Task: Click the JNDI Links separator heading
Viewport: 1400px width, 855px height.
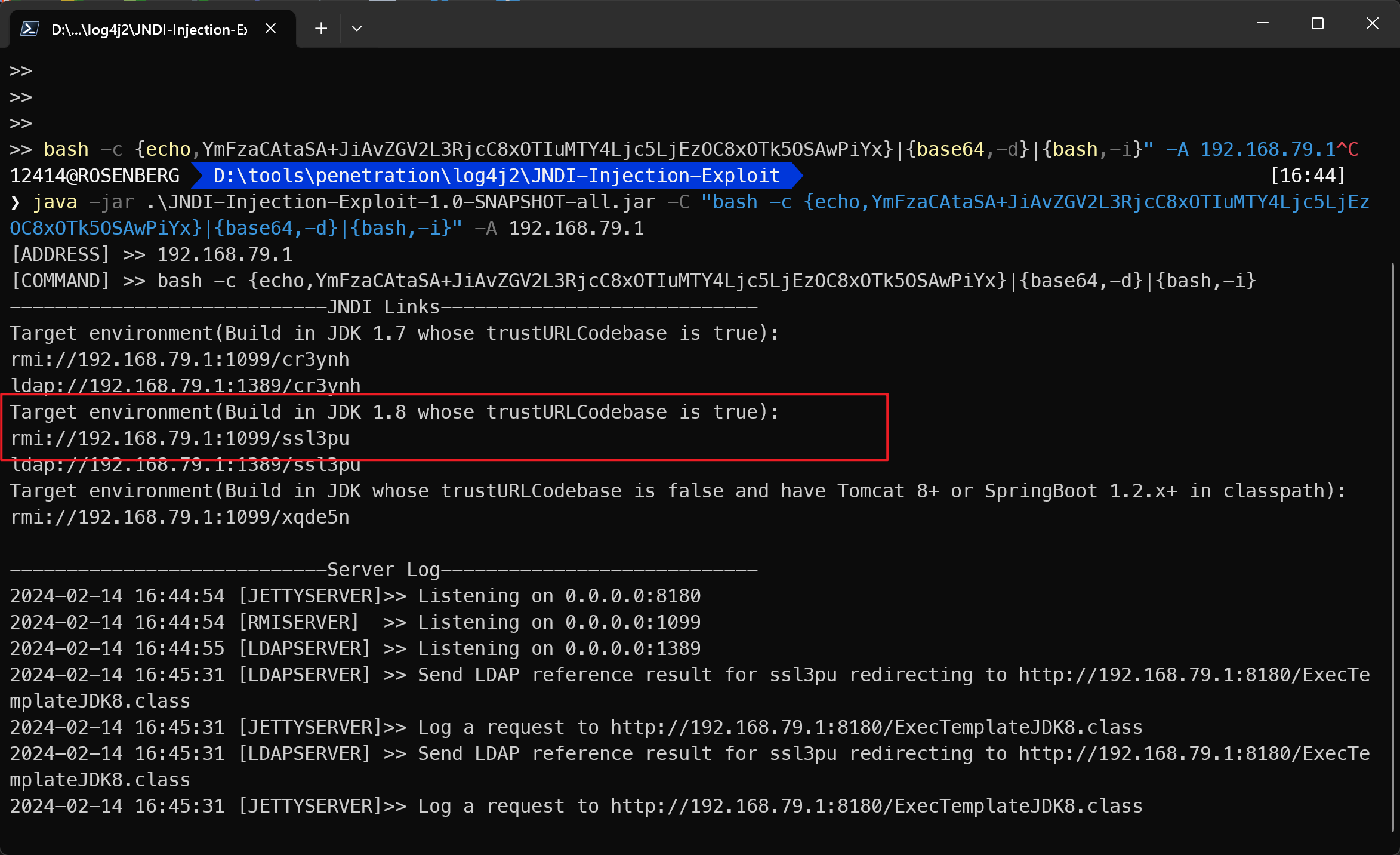Action: click(x=384, y=307)
